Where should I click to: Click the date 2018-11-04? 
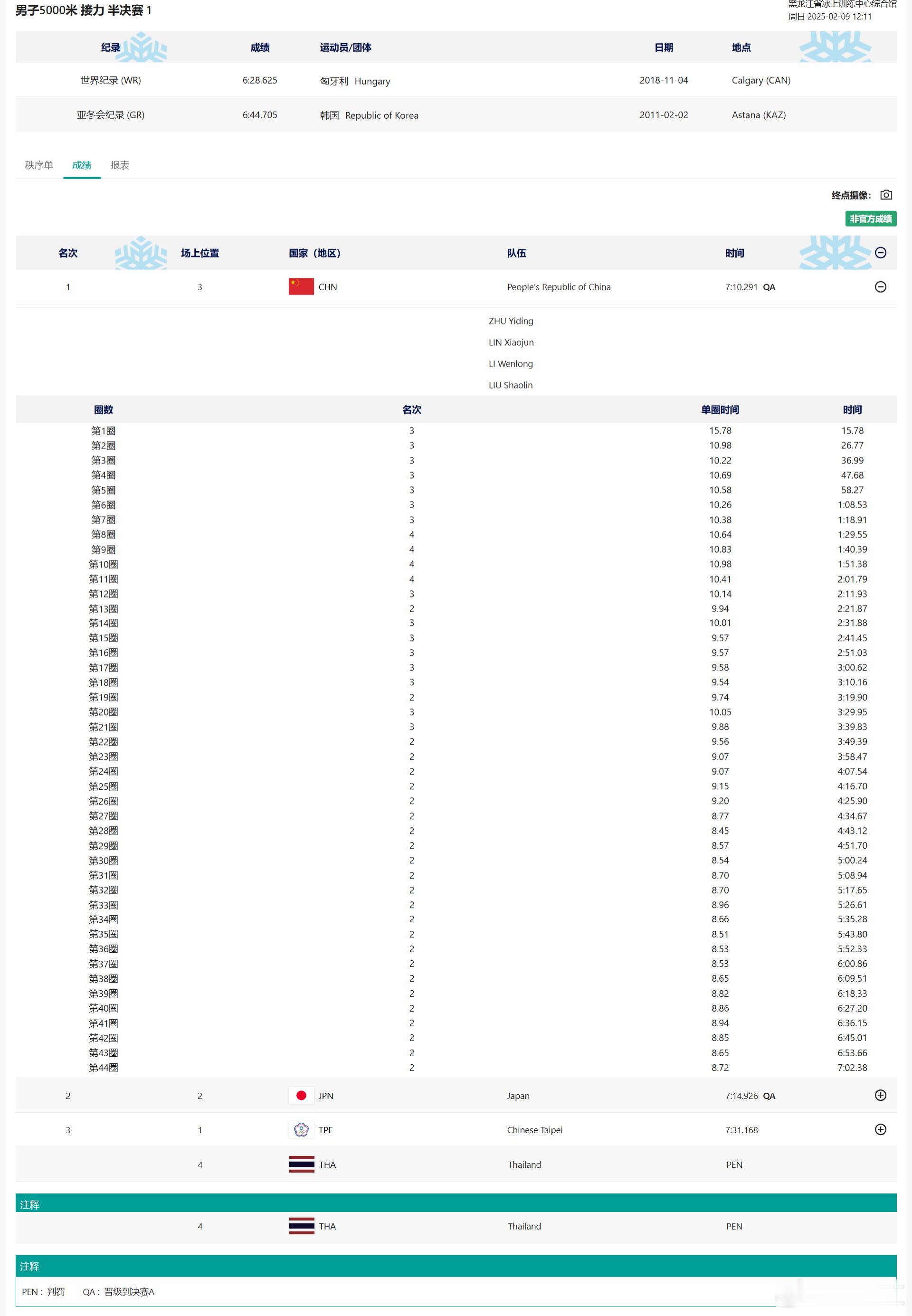pyautogui.click(x=664, y=80)
